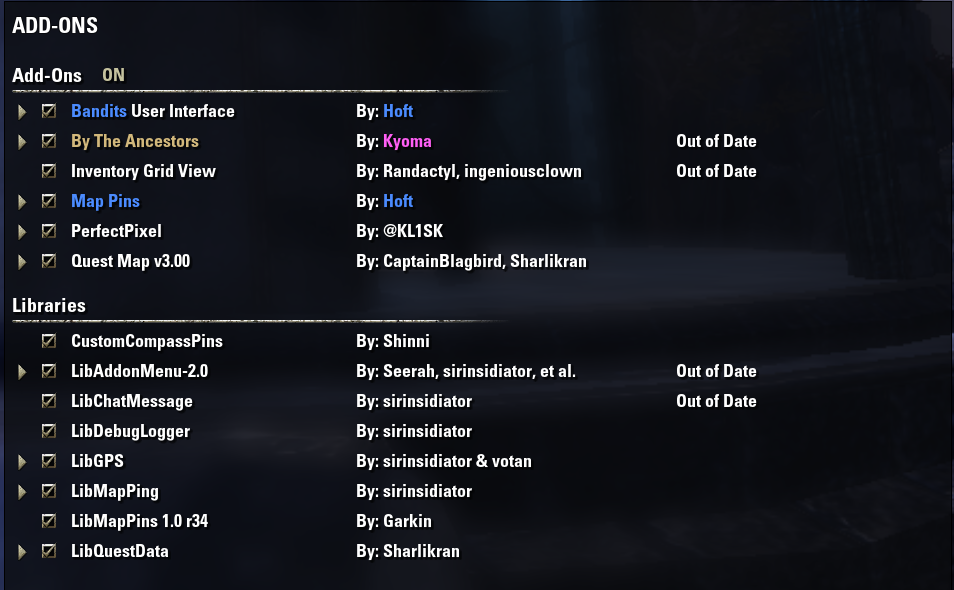Select the Map Pins add-on name
954x590 pixels.
105,201
